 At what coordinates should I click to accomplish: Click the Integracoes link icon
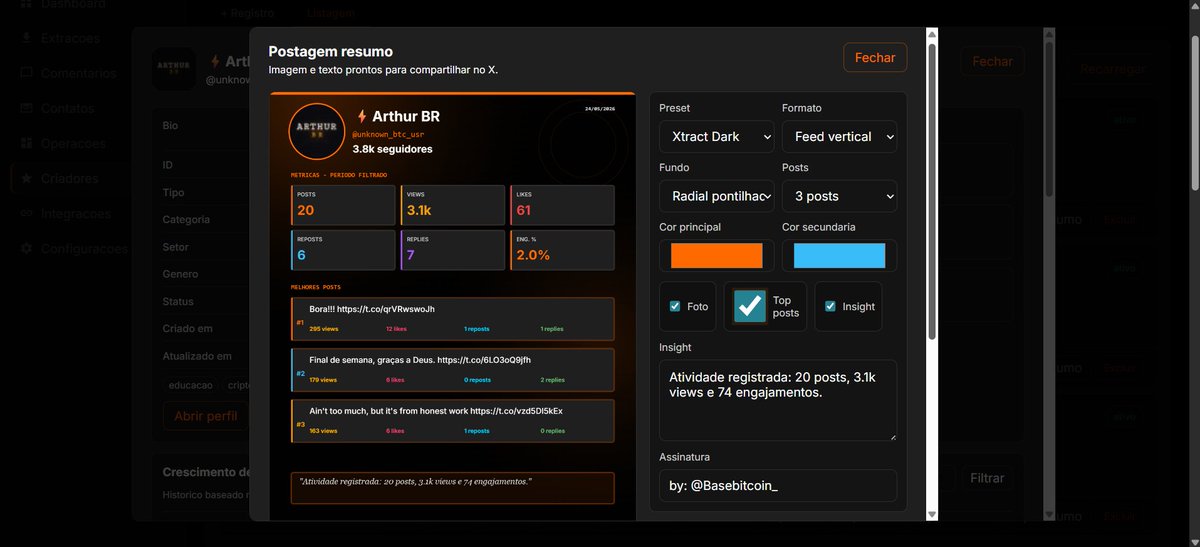coord(26,213)
